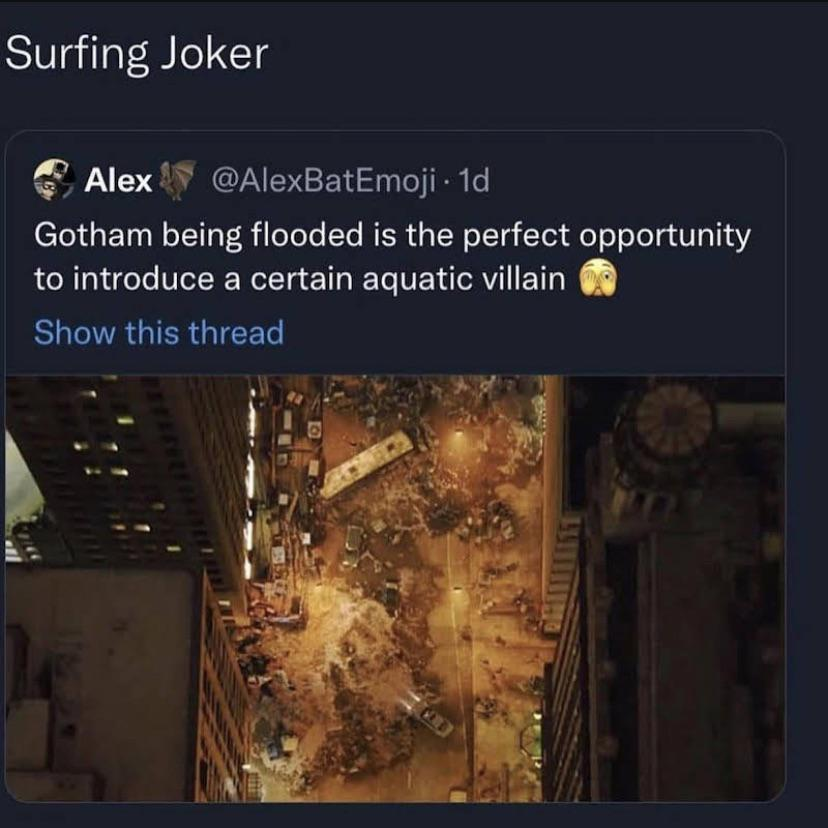Viewport: 828px width, 828px height.
Task: Click the quoted tweet's first text line
Action: tap(392, 236)
